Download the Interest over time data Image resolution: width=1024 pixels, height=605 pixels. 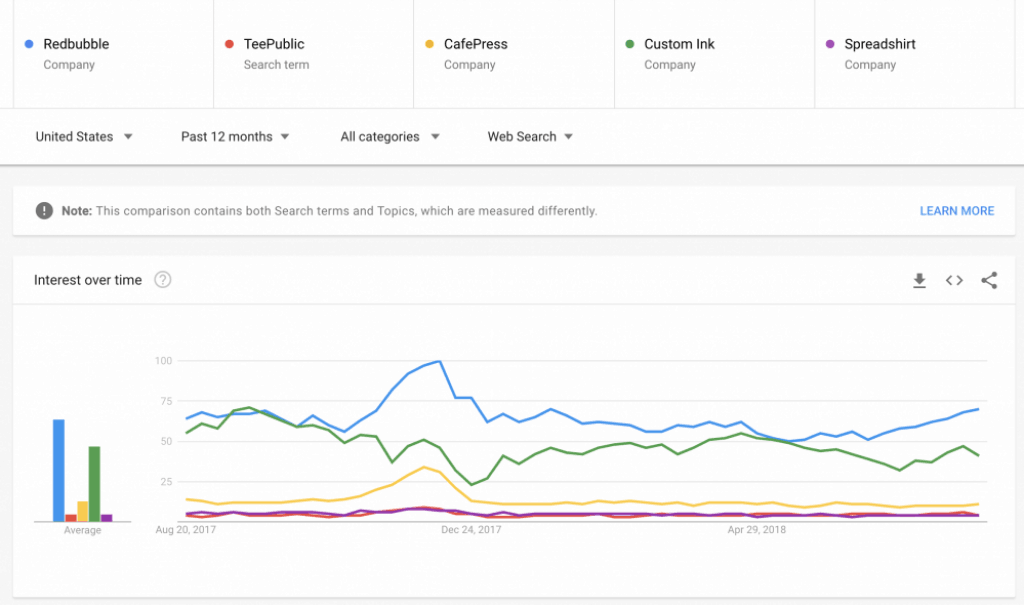pyautogui.click(x=920, y=280)
